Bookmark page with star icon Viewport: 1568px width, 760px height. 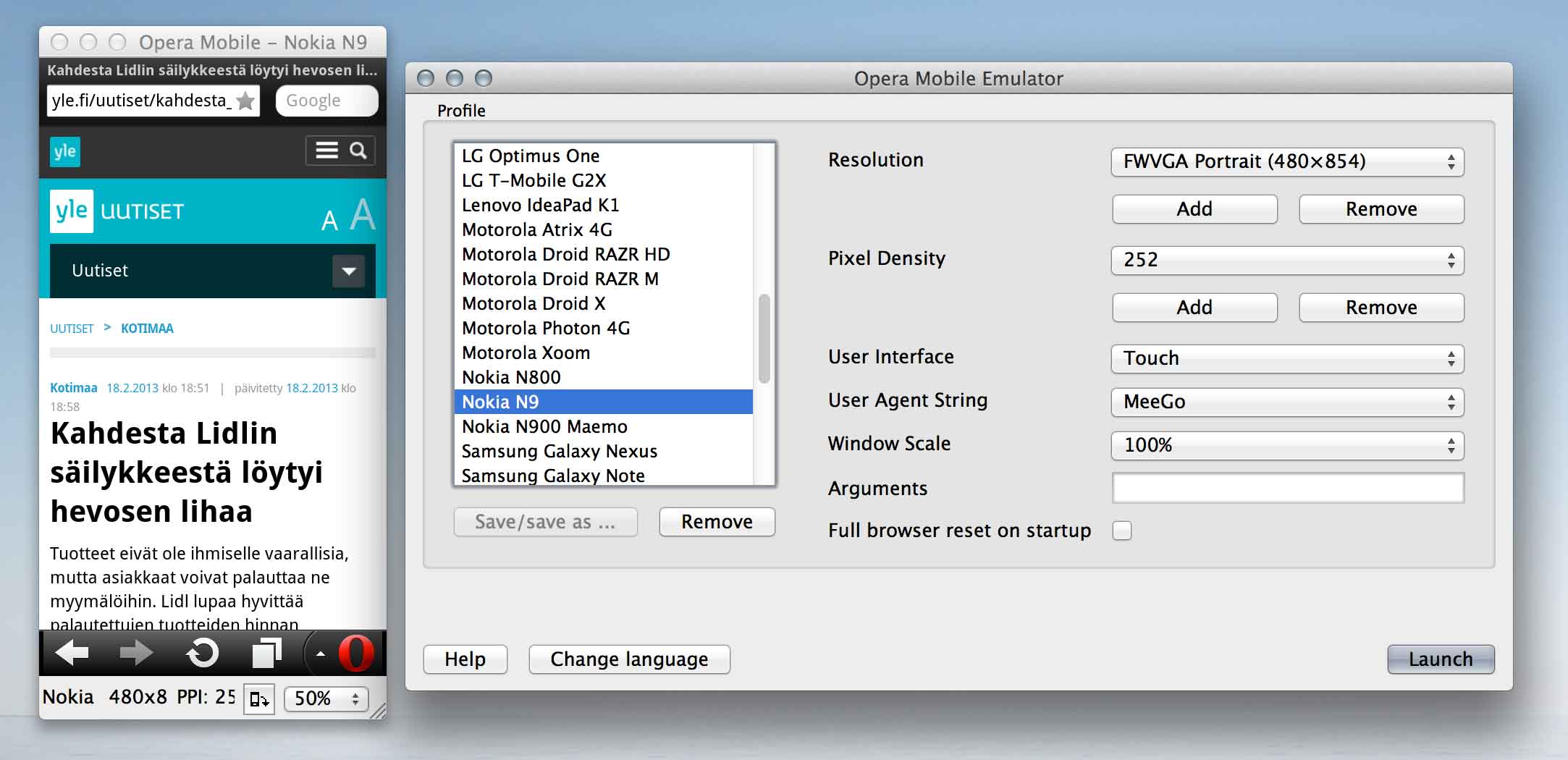click(246, 101)
